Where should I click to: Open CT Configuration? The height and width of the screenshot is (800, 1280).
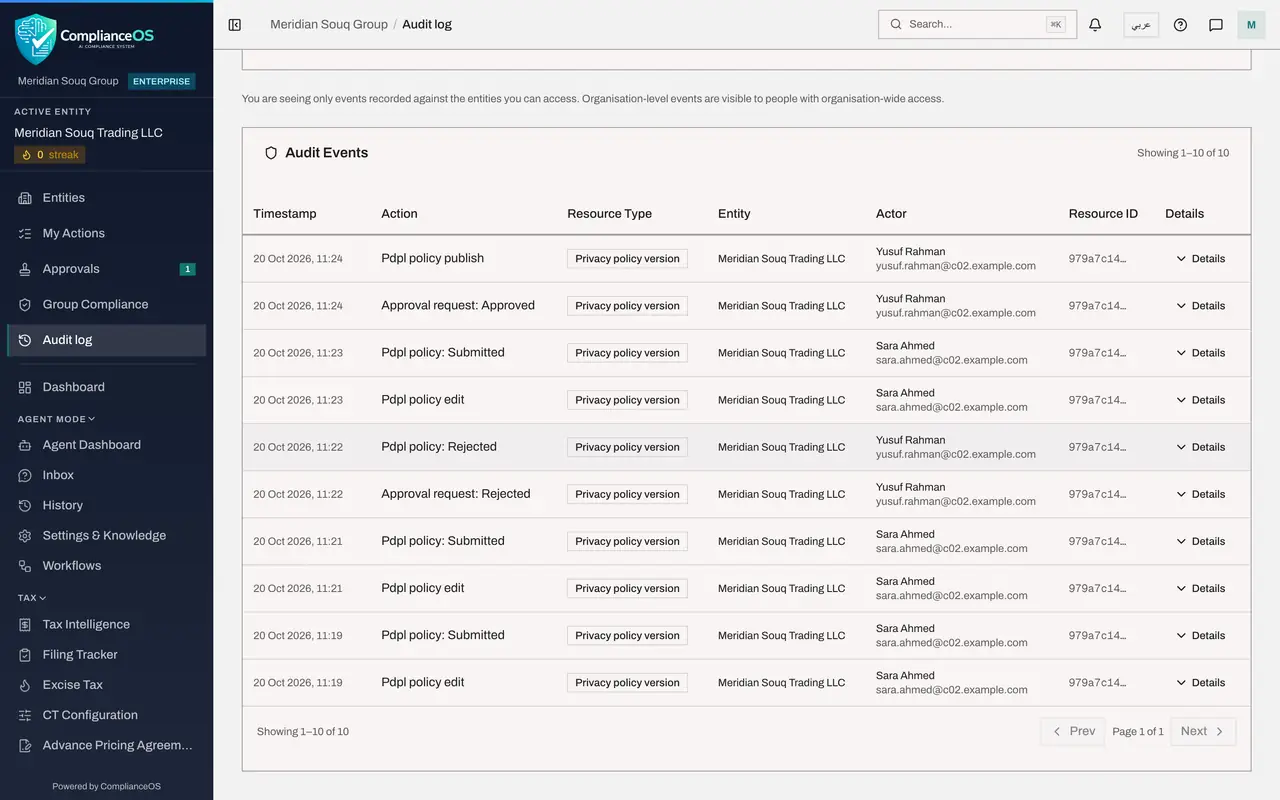coord(106,715)
